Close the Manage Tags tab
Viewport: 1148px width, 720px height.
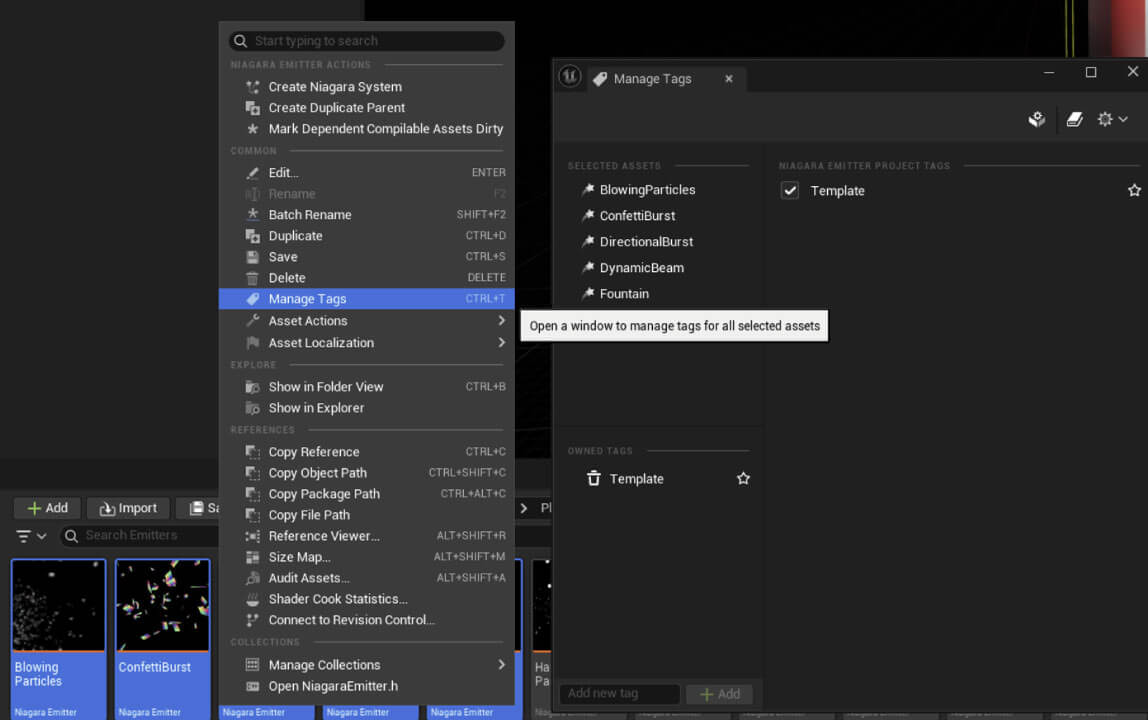click(728, 79)
